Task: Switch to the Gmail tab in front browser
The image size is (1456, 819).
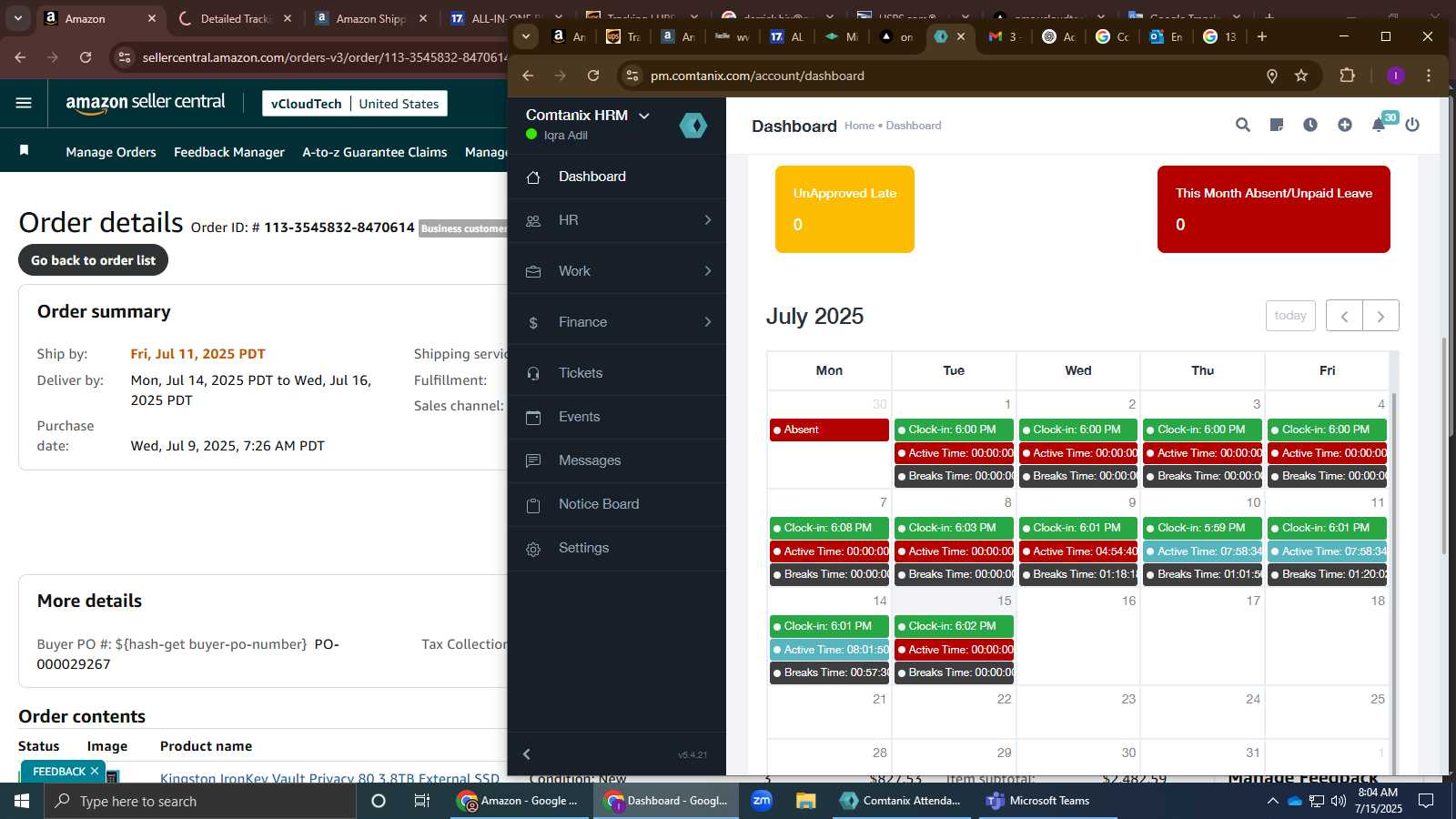Action: pyautogui.click(x=1006, y=36)
